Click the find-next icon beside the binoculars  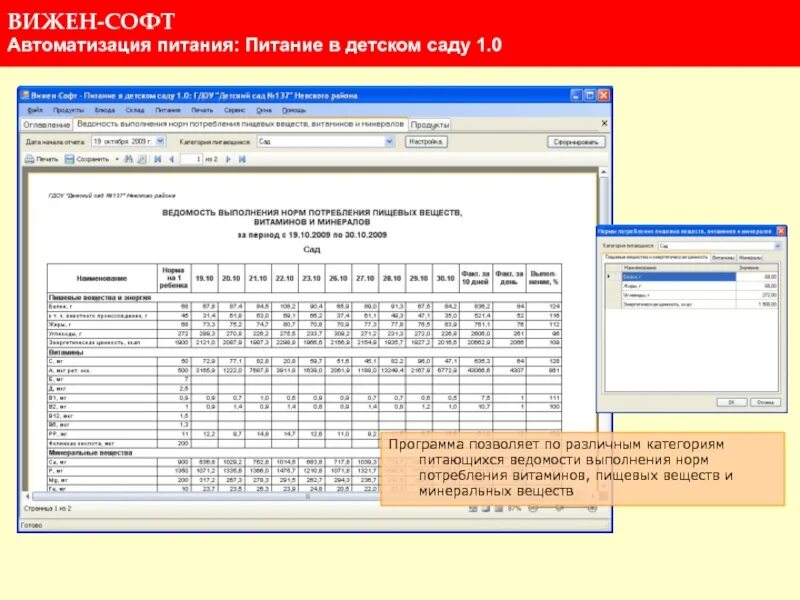coord(142,159)
